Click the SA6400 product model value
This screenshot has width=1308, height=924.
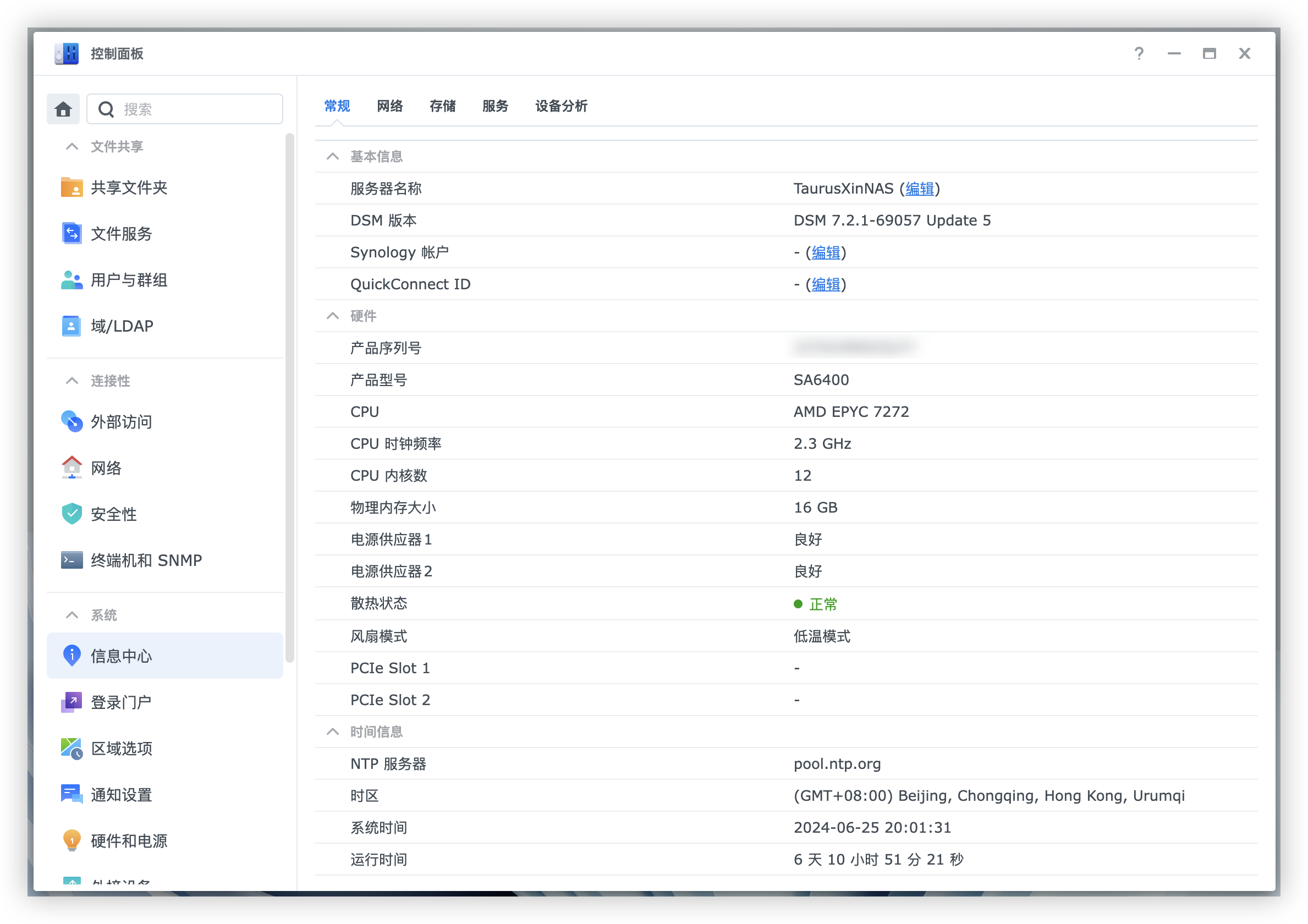(x=821, y=380)
